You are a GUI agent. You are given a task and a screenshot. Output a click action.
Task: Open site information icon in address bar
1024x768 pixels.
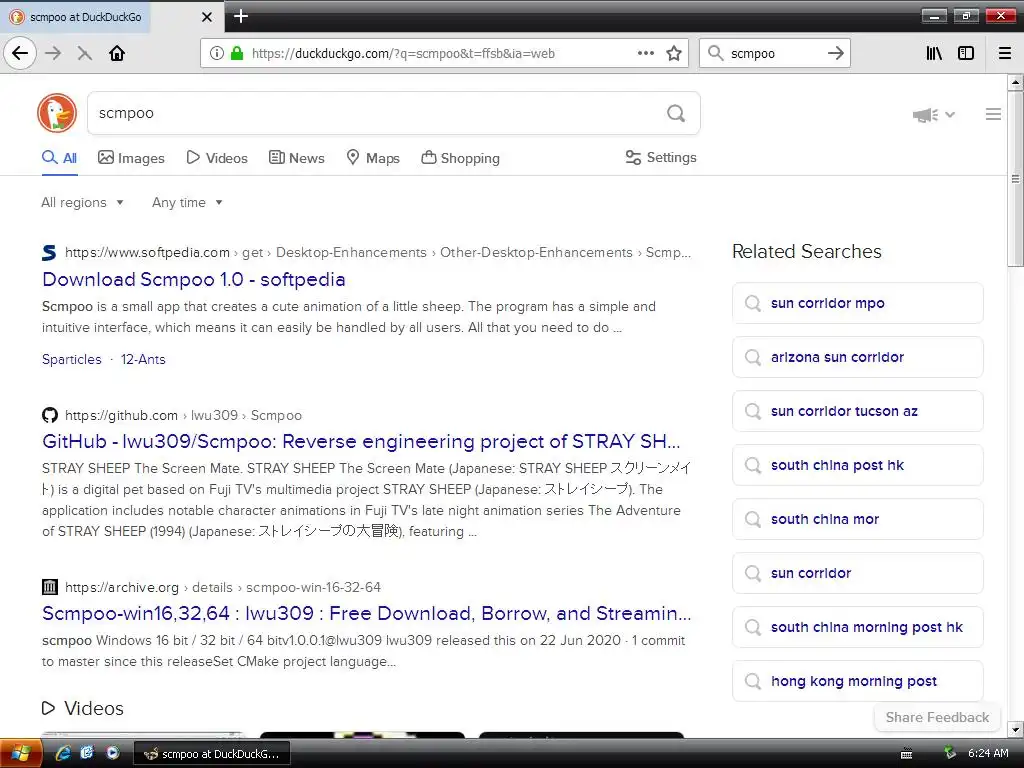[x=216, y=54]
